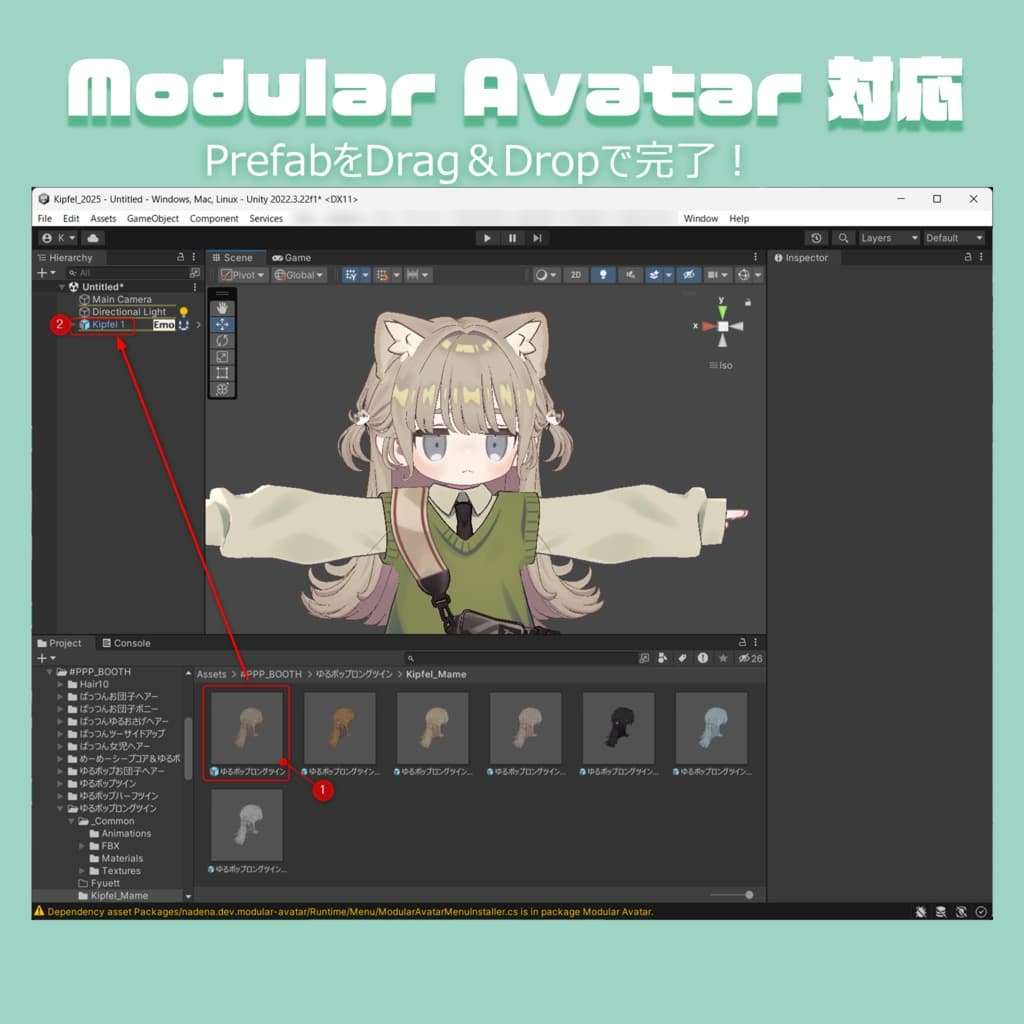Expand the FBX folder
The image size is (1024, 1024).
pos(82,846)
